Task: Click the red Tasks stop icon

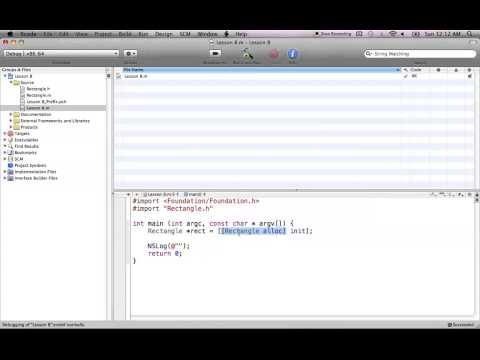Action: coord(274,54)
